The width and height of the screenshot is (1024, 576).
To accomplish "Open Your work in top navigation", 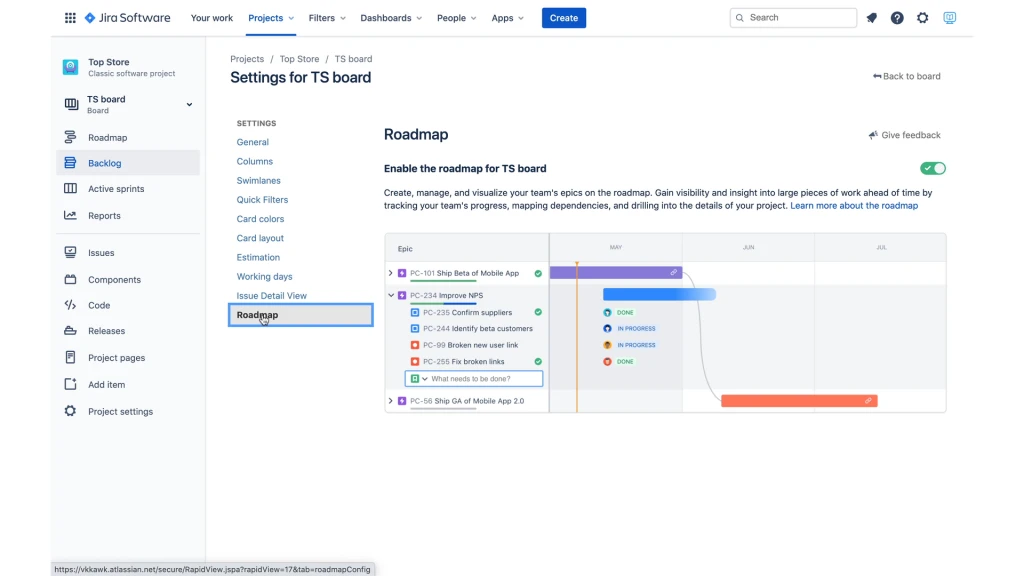I will tap(212, 18).
